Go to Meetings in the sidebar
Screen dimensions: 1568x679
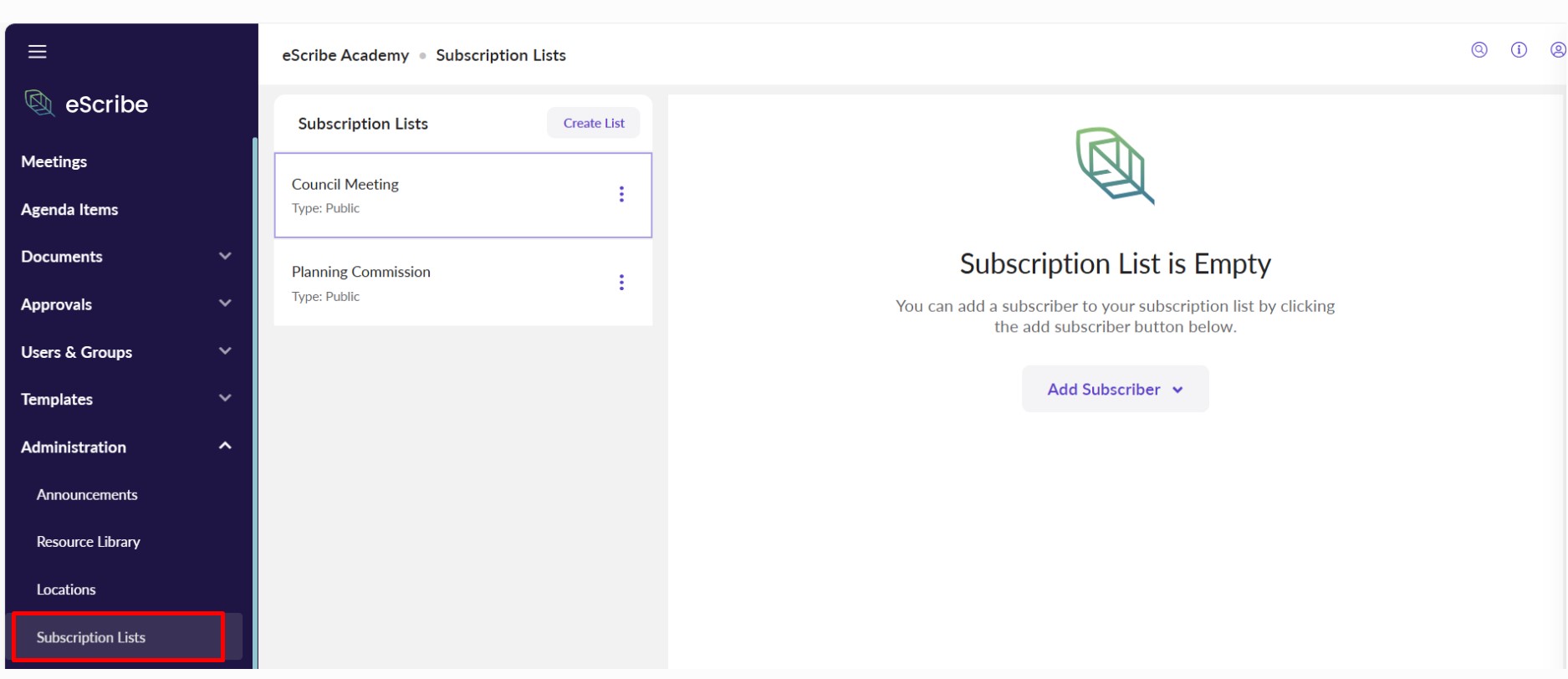54,162
